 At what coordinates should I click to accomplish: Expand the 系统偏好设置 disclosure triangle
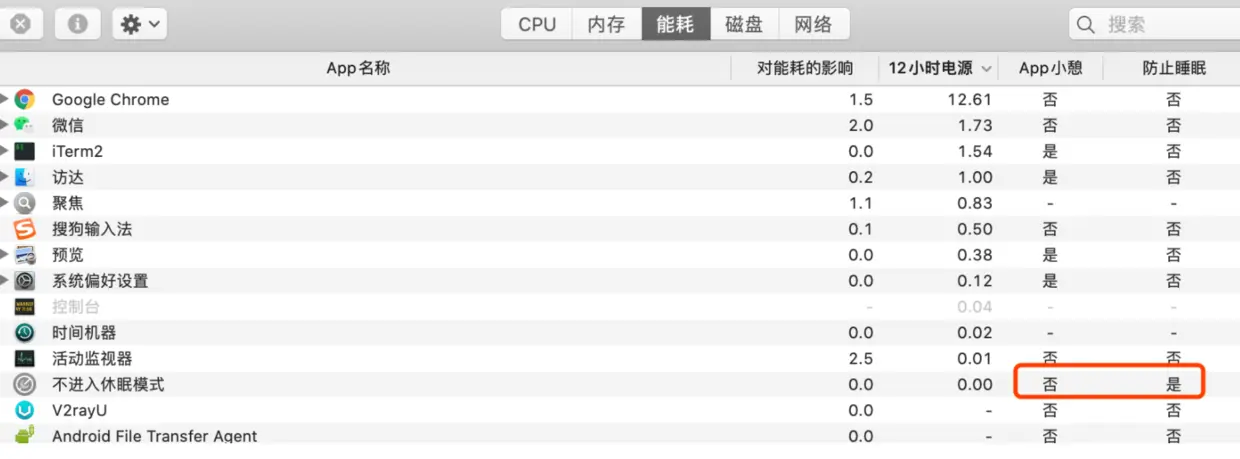point(5,280)
